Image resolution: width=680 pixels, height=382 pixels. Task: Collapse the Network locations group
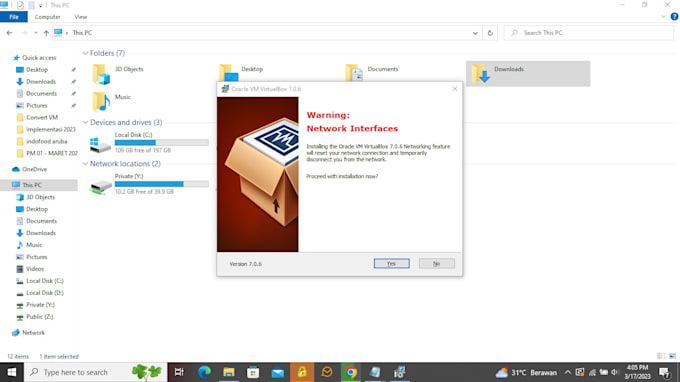(85, 164)
